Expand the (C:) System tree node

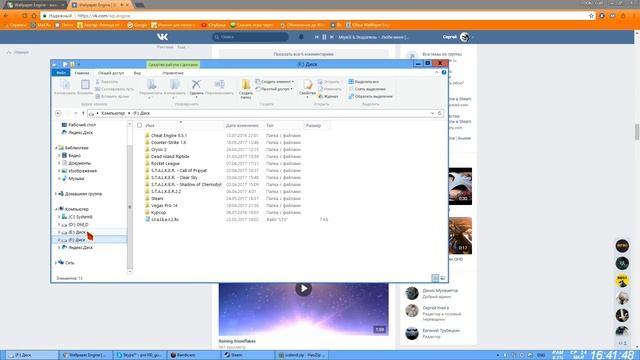[x=59, y=217]
